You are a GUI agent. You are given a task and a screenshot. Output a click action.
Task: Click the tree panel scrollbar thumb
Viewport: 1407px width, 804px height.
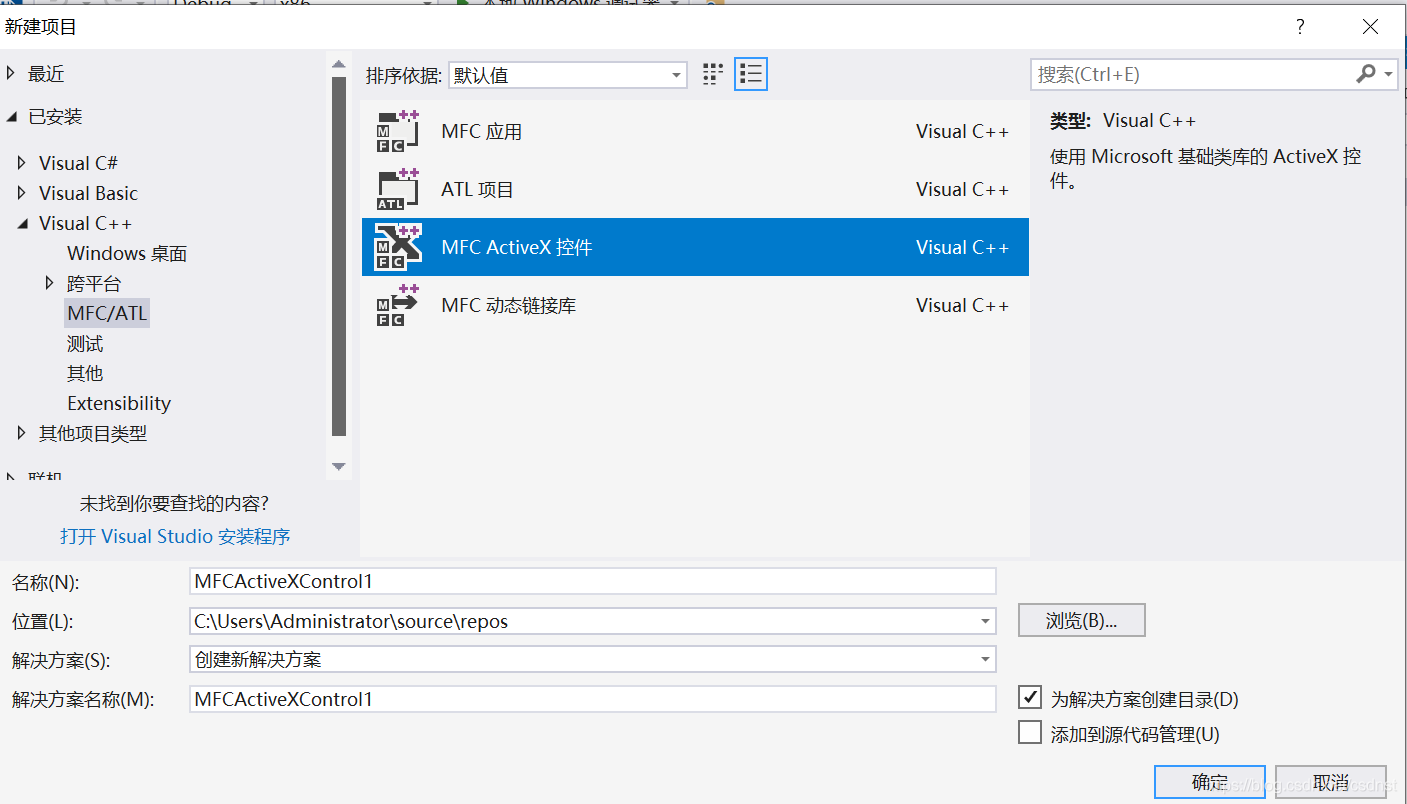338,257
